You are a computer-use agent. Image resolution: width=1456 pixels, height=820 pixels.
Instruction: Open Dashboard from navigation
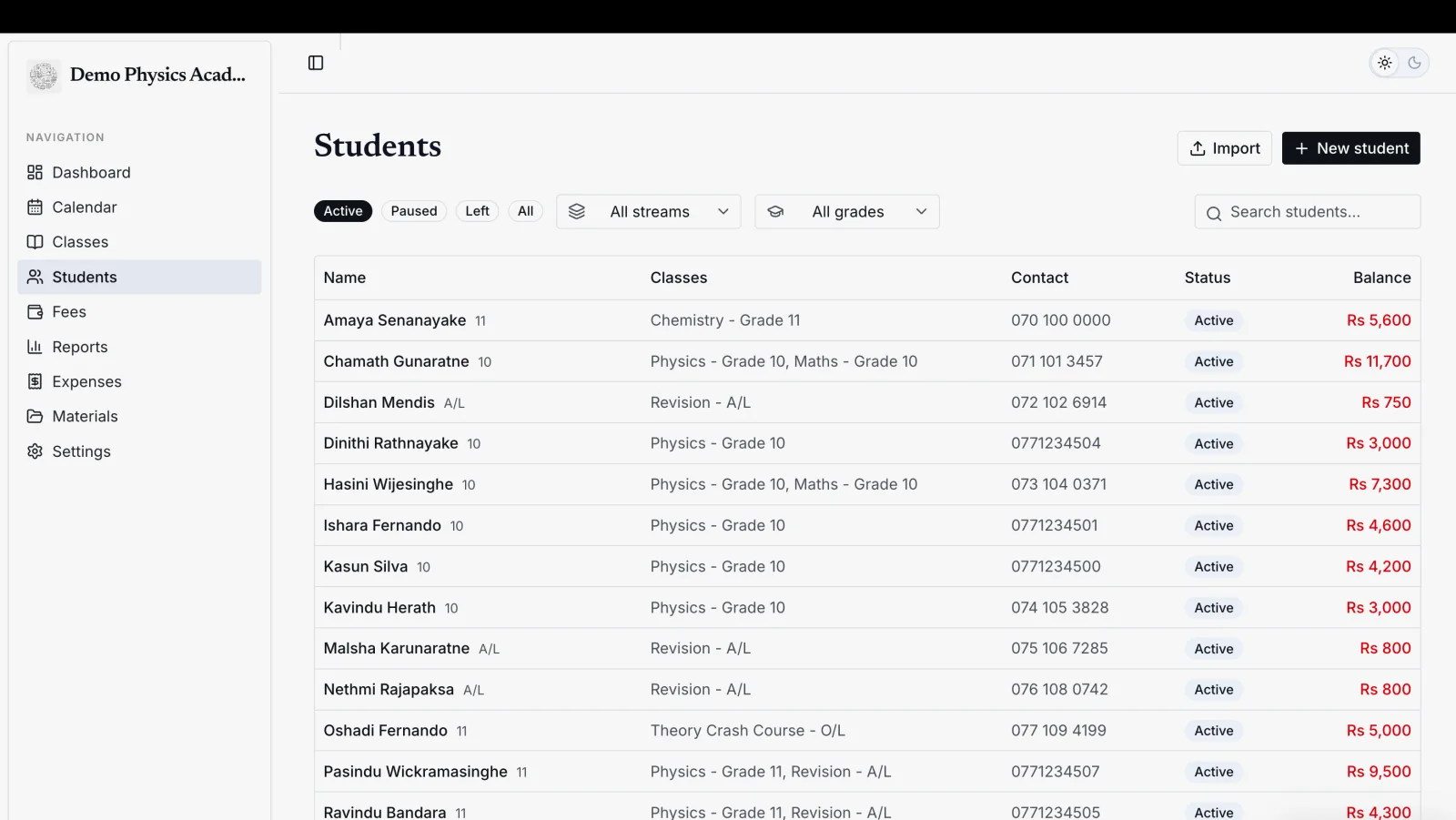point(139,173)
